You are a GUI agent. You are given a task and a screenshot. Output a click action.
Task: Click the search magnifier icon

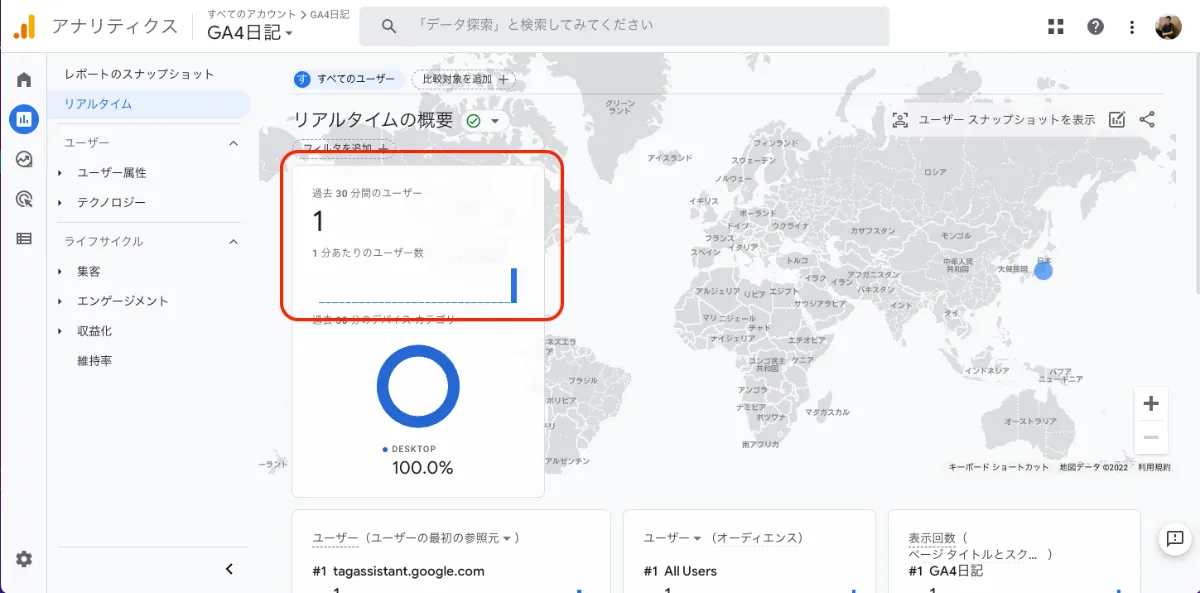tap(390, 27)
